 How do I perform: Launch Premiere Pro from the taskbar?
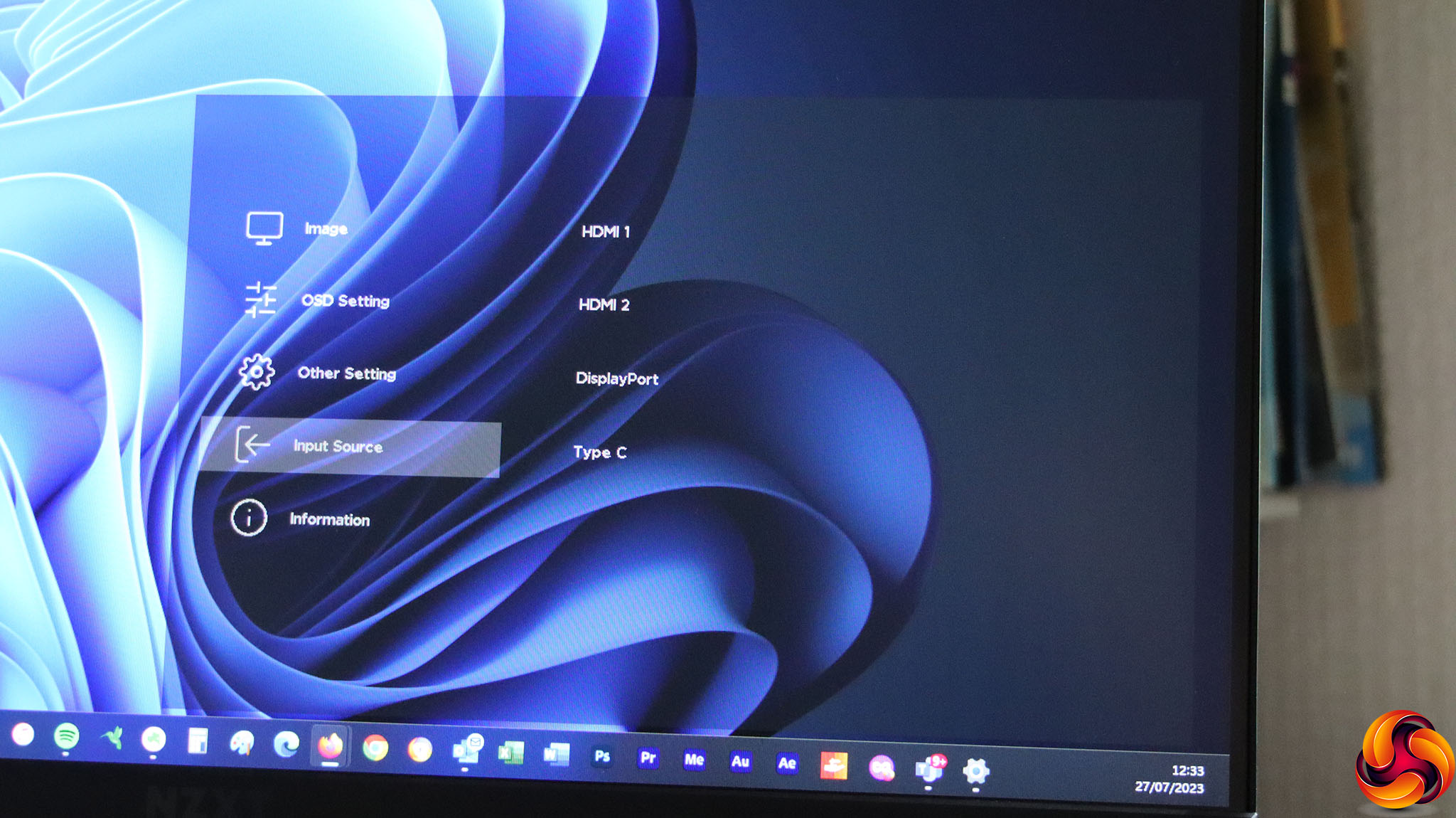(648, 758)
